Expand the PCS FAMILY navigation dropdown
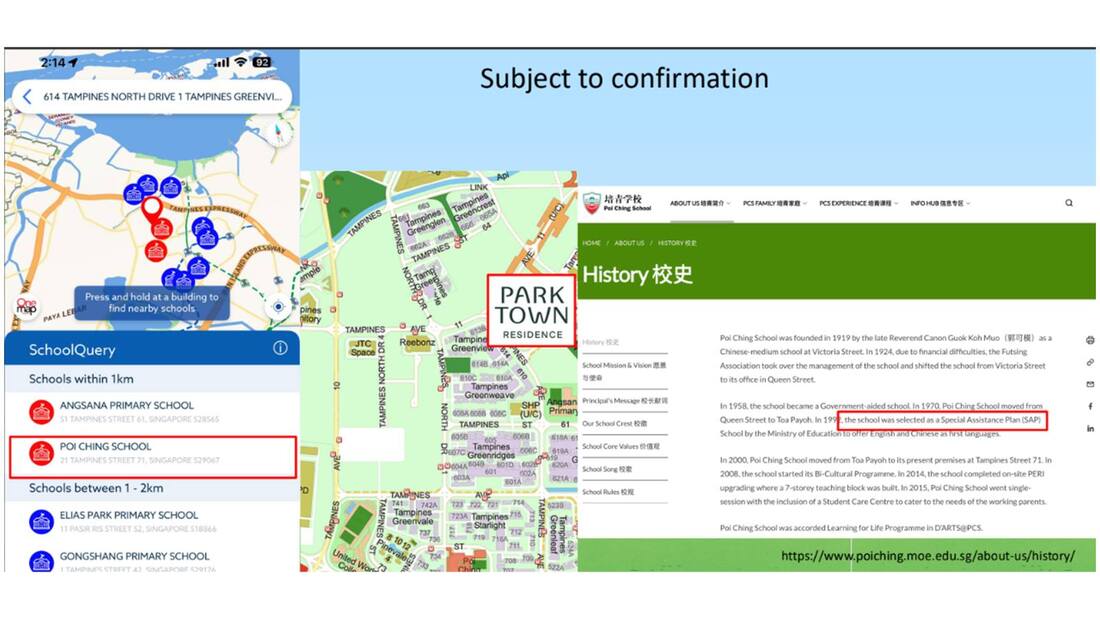The height and width of the screenshot is (619, 1100). point(775,203)
